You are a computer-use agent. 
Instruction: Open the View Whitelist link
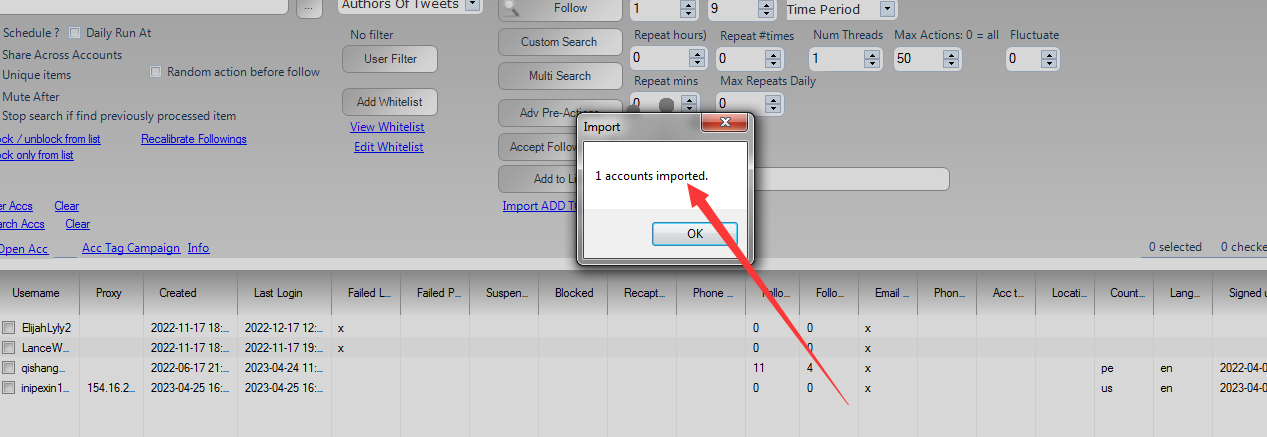(387, 127)
